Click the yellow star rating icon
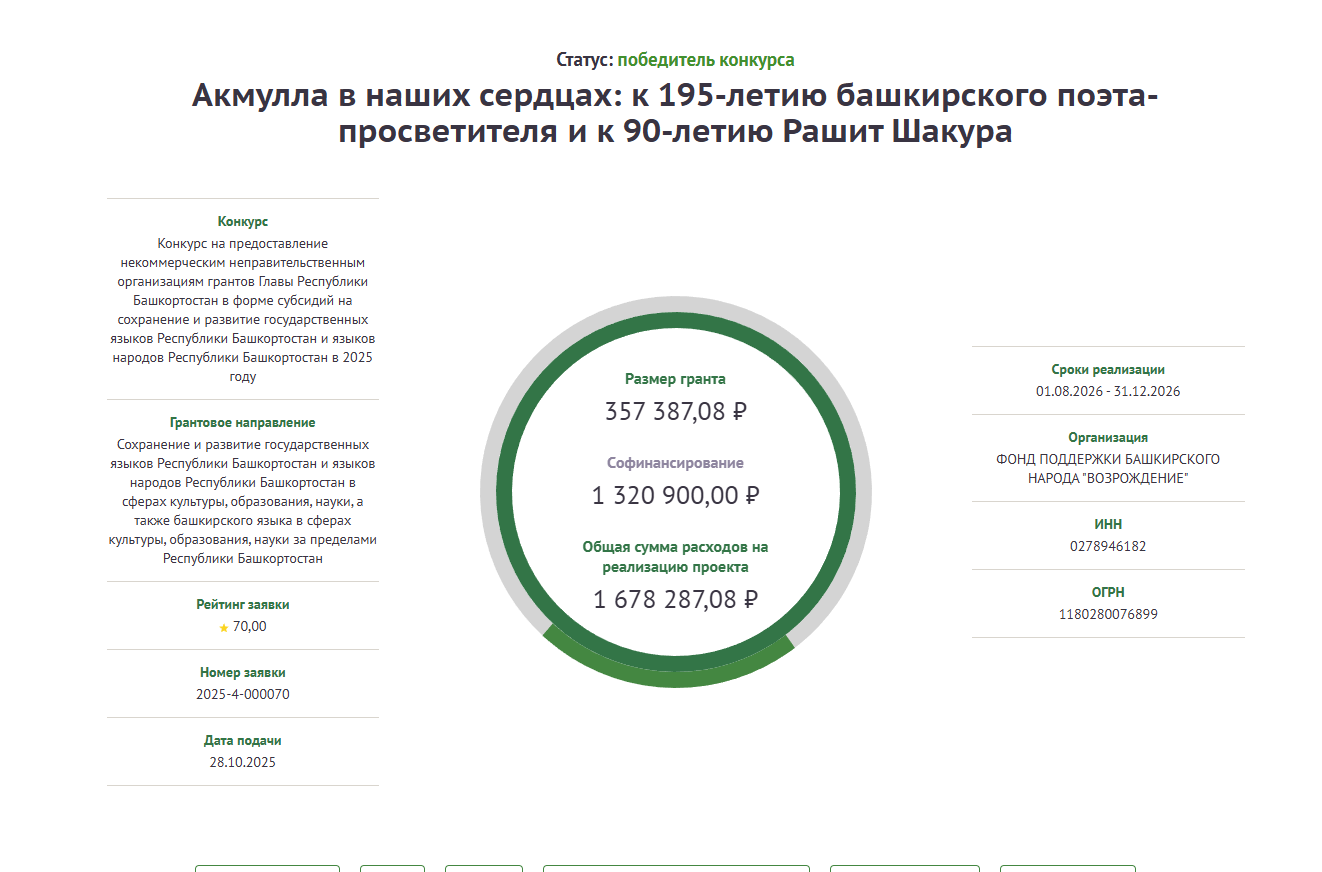This screenshot has width=1322, height=872. 224,628
